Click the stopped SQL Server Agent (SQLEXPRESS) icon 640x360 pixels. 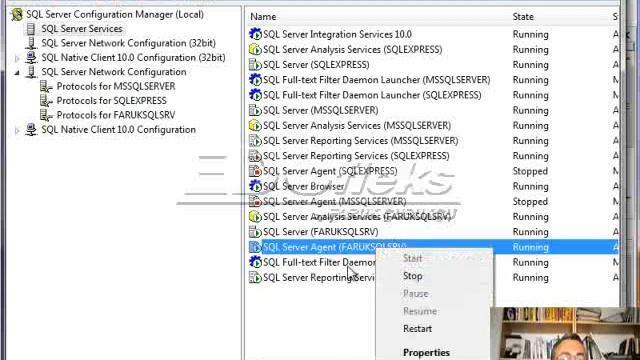tap(255, 171)
